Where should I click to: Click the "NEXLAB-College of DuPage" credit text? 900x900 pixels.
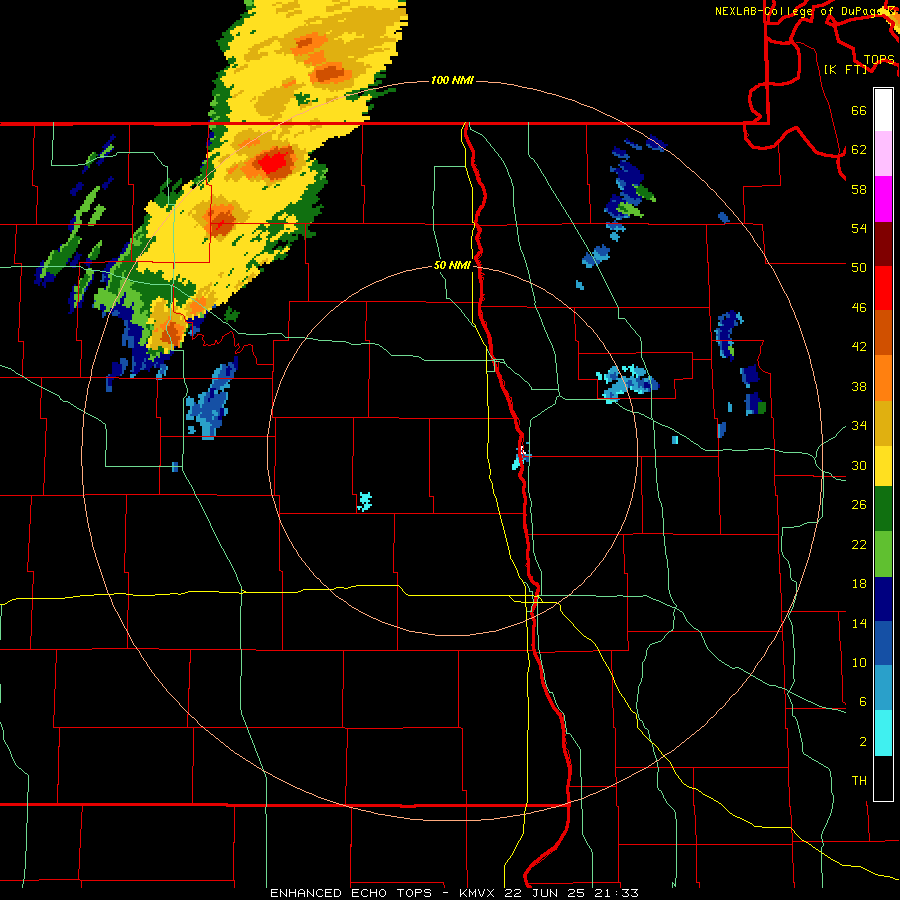(x=804, y=11)
